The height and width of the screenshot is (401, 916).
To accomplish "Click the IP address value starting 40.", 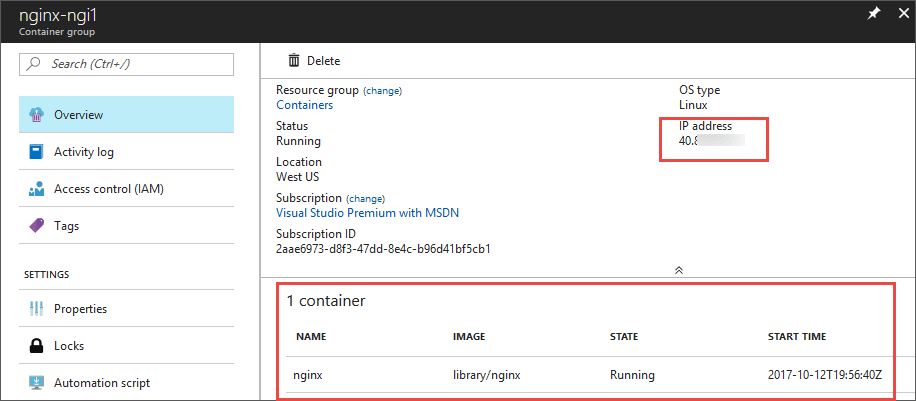I will point(712,140).
